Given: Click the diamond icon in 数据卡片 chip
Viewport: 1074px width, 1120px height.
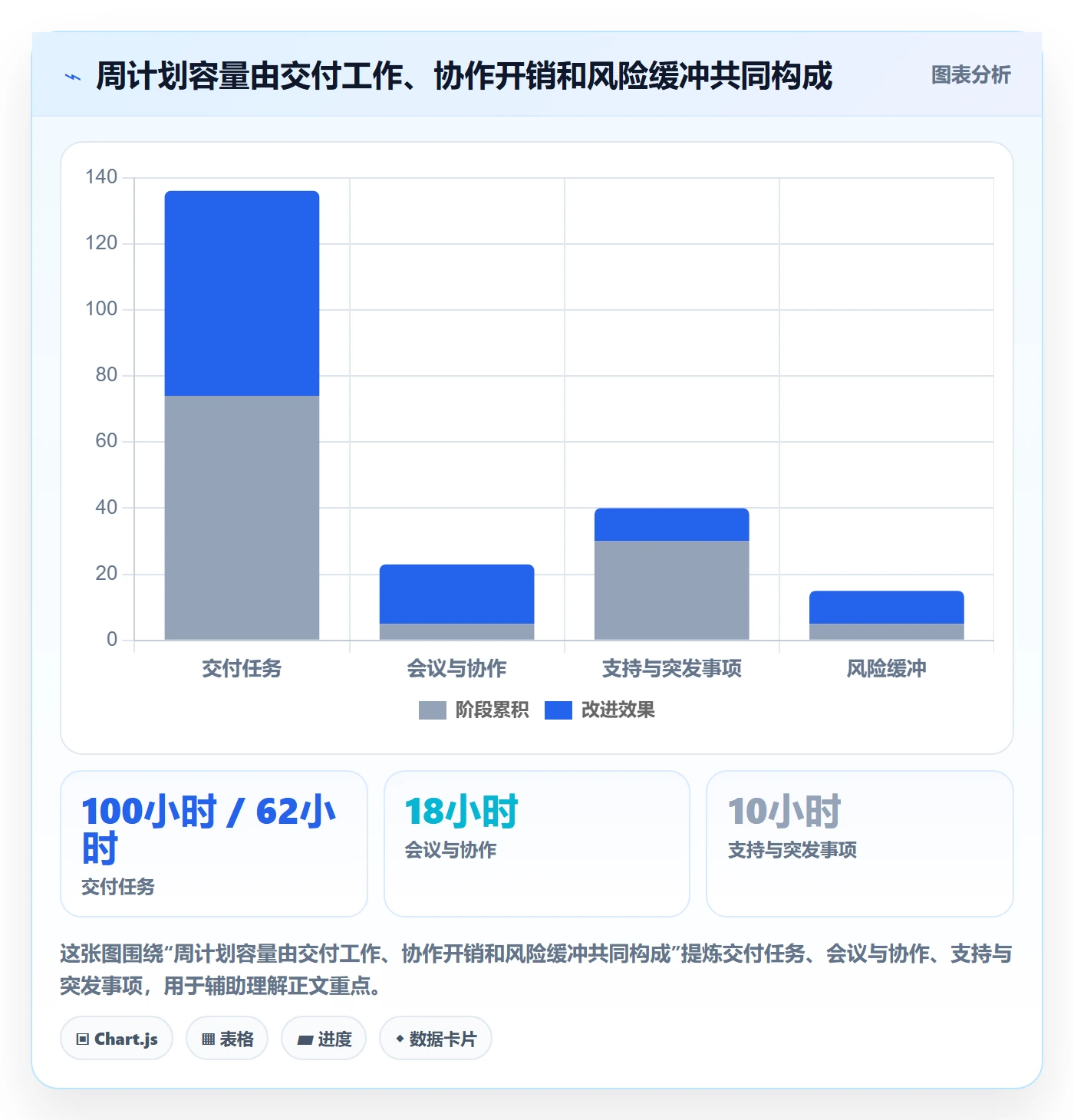Looking at the screenshot, I should pyautogui.click(x=400, y=1039).
